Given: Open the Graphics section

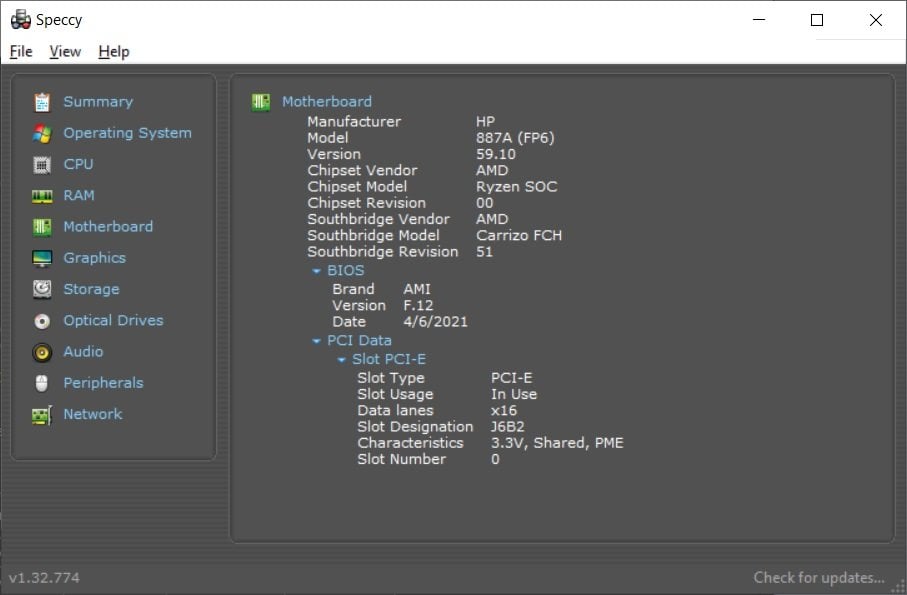Looking at the screenshot, I should click(94, 258).
